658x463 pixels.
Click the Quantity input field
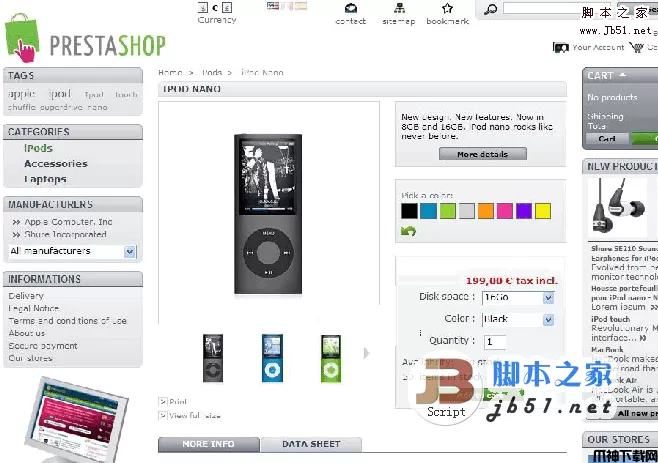[495, 342]
